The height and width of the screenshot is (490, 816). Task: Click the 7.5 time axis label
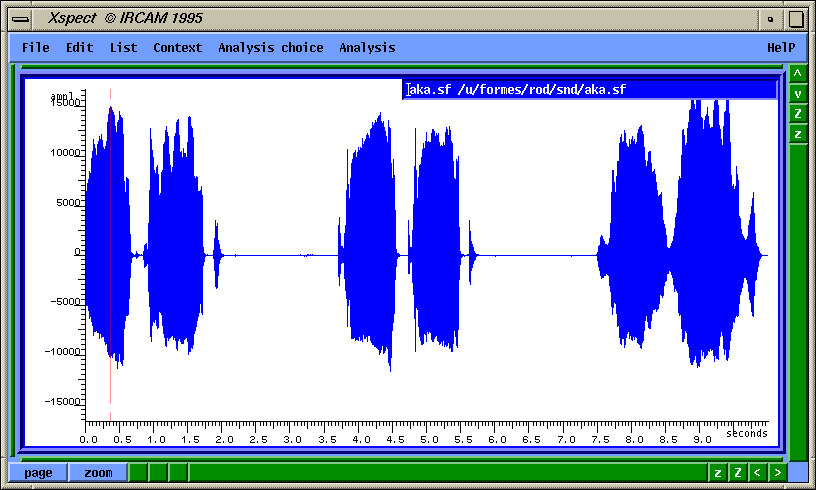[x=600, y=440]
